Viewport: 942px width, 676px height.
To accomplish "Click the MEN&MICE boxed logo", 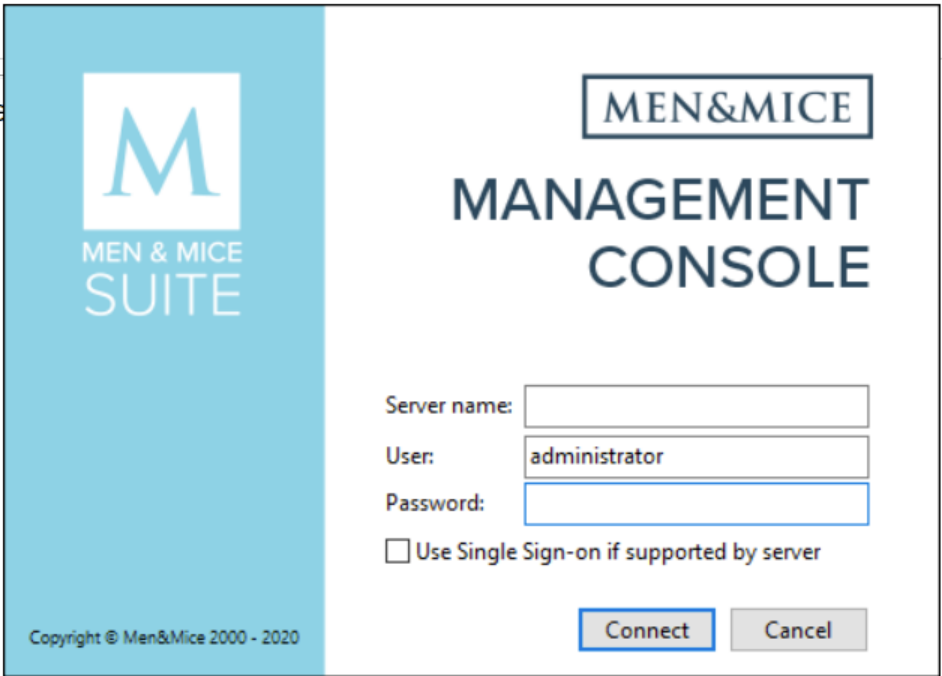I will tap(727, 107).
